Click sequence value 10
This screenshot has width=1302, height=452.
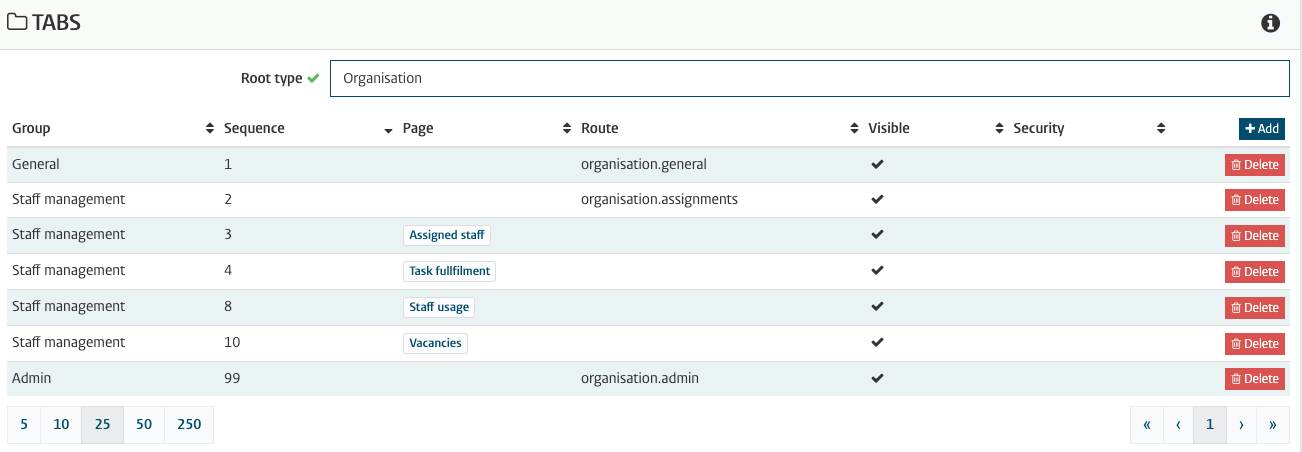(232, 342)
